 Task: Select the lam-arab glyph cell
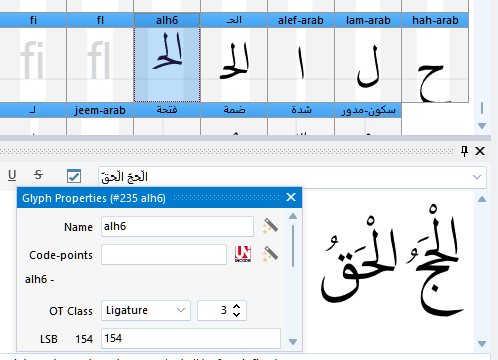click(x=368, y=57)
